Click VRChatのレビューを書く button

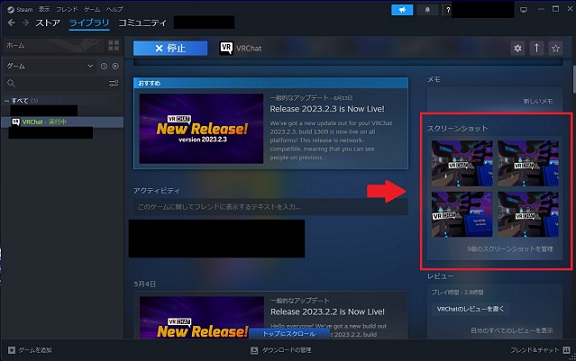[x=470, y=309]
